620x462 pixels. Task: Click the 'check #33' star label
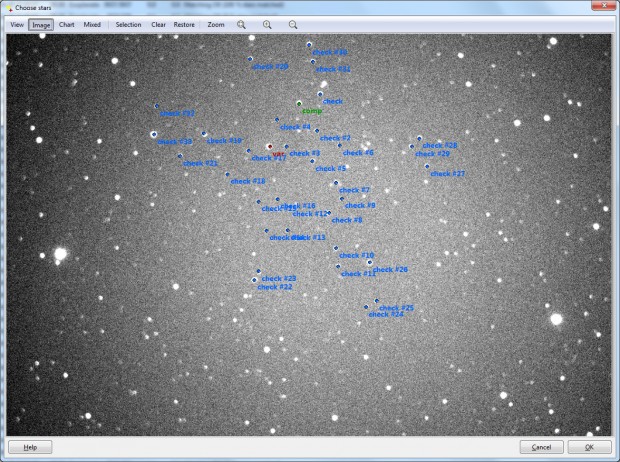coord(174,142)
